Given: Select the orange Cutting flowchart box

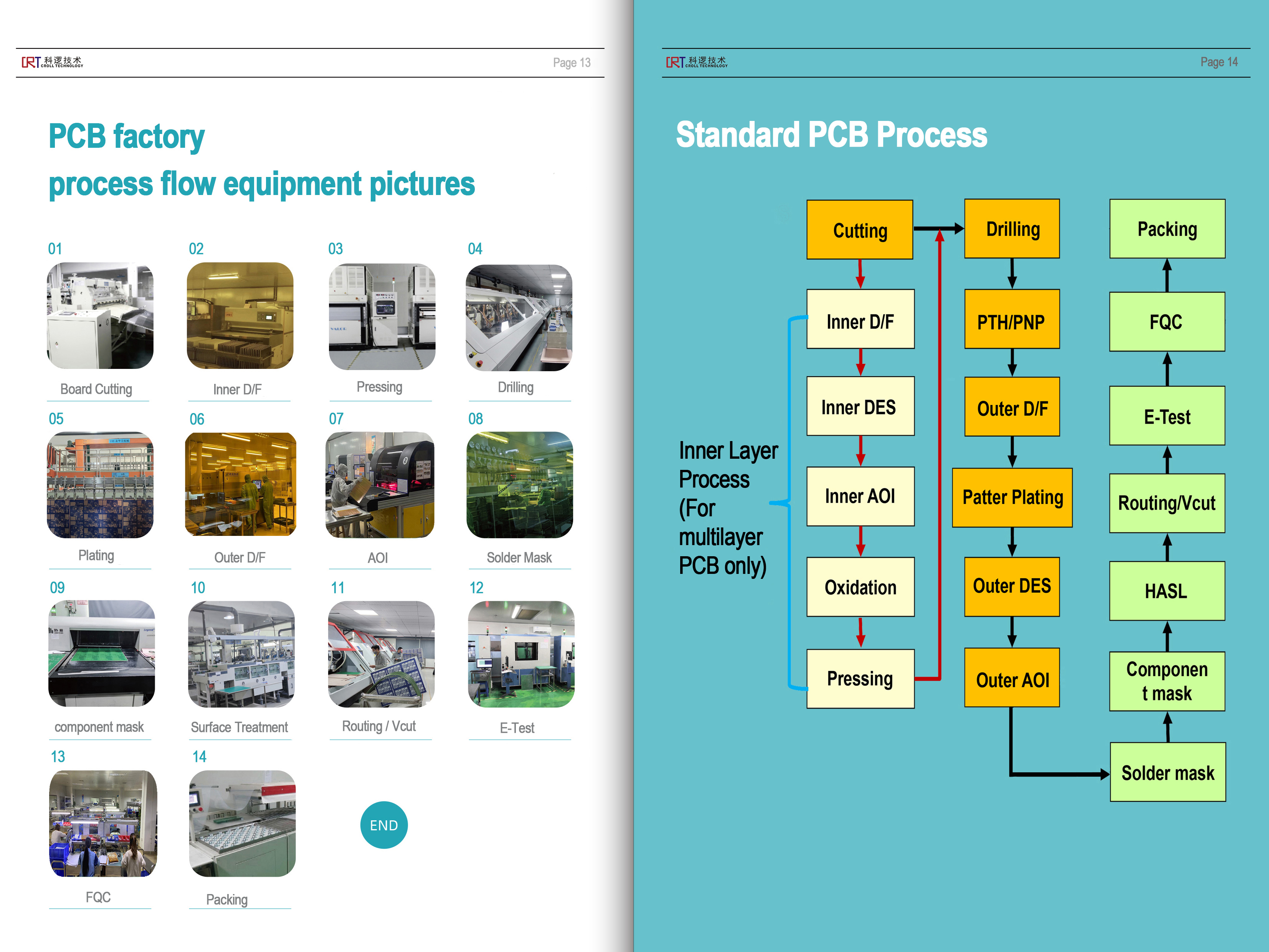Looking at the screenshot, I should tap(859, 230).
